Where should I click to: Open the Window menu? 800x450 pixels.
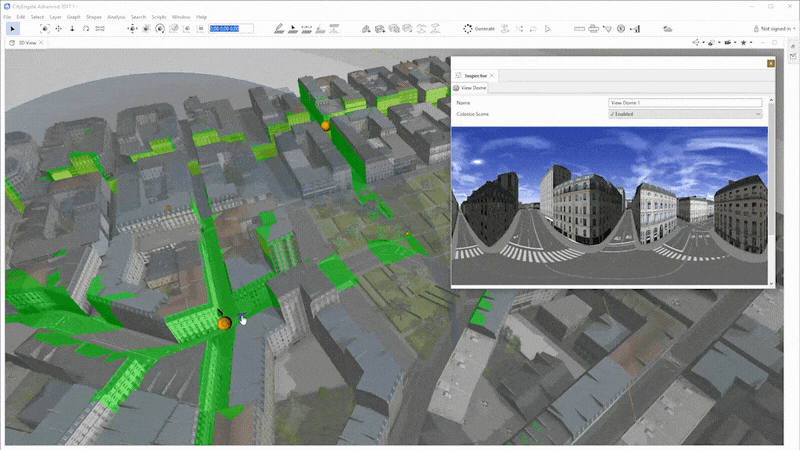pyautogui.click(x=181, y=17)
